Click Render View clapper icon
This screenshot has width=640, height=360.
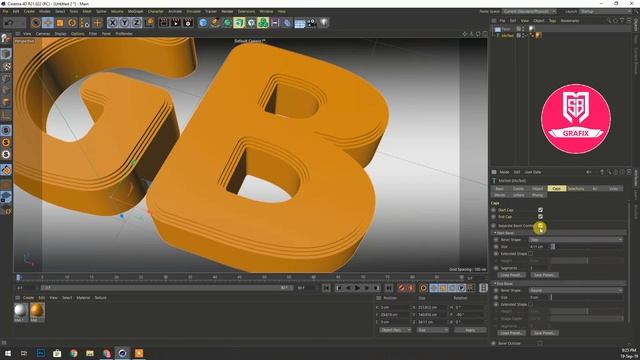pos(164,23)
